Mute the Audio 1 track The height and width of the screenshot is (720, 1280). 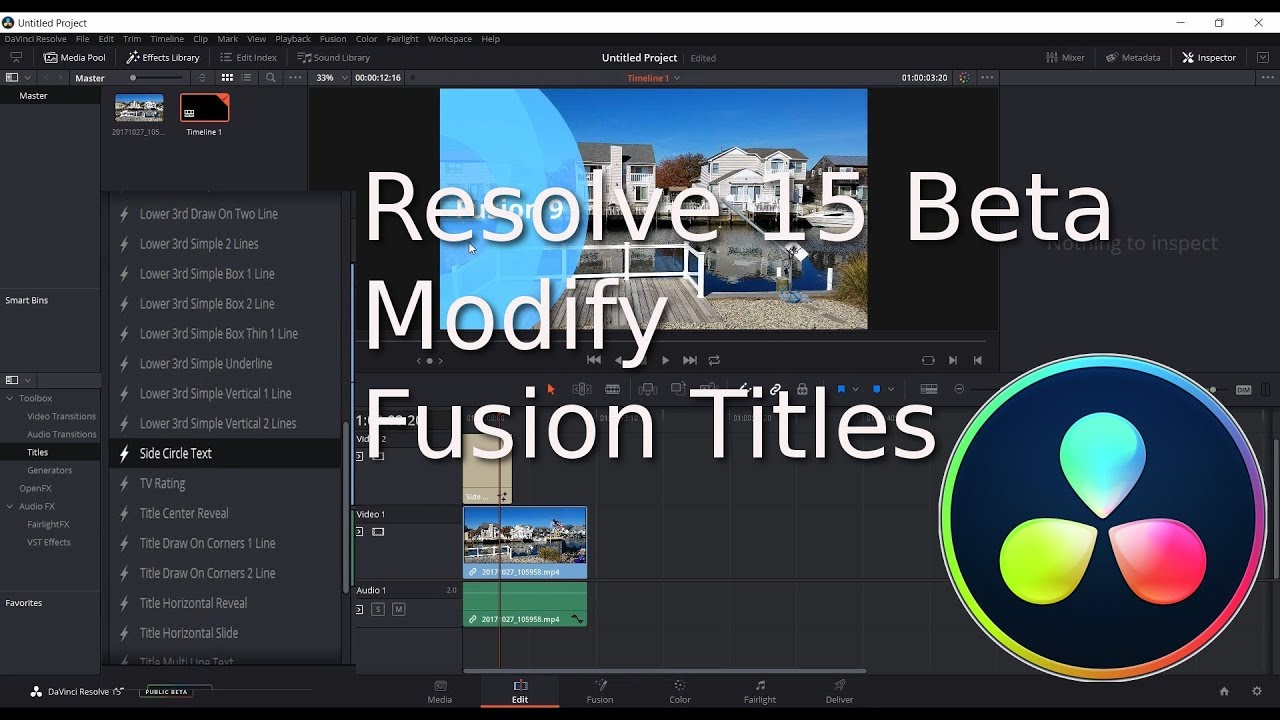coord(398,609)
